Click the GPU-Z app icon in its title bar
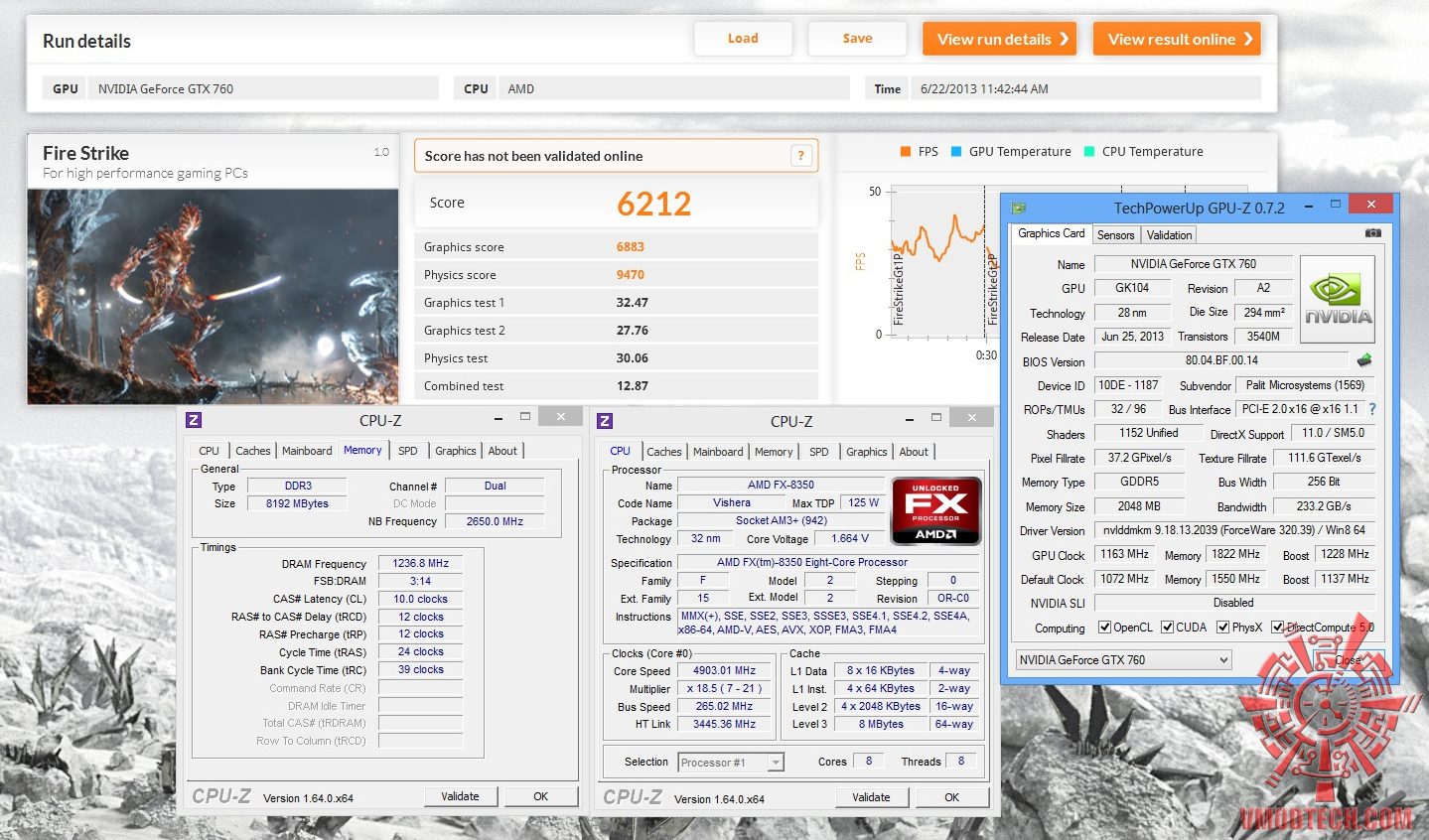This screenshot has width=1429, height=840. click(1018, 208)
